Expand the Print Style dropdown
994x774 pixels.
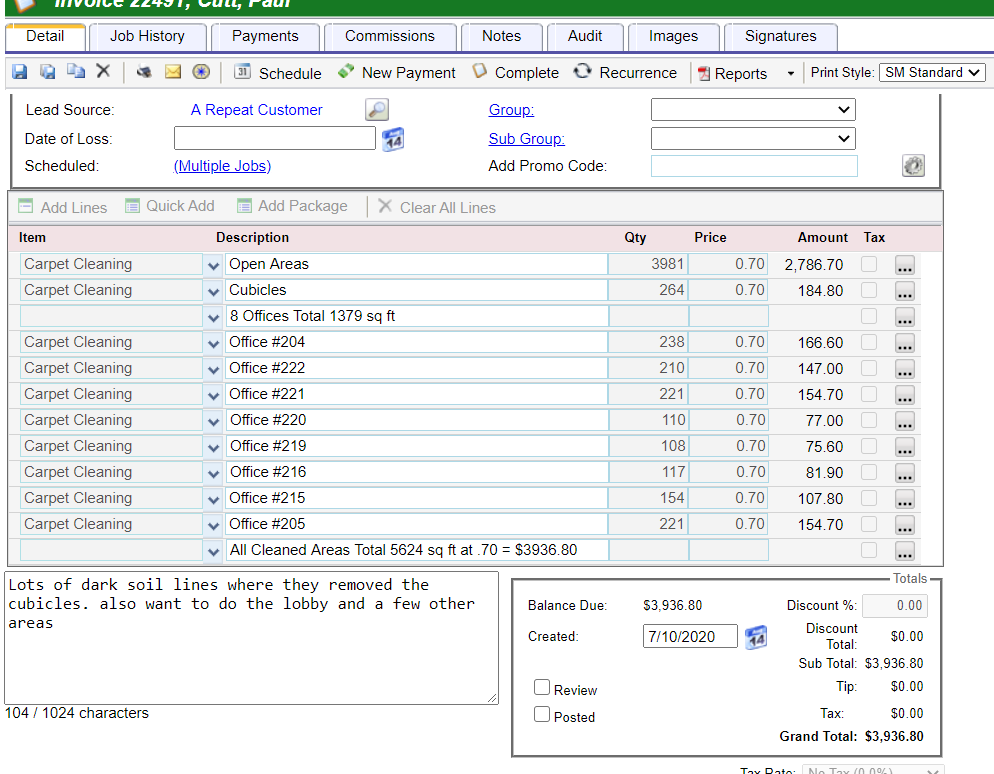[932, 73]
